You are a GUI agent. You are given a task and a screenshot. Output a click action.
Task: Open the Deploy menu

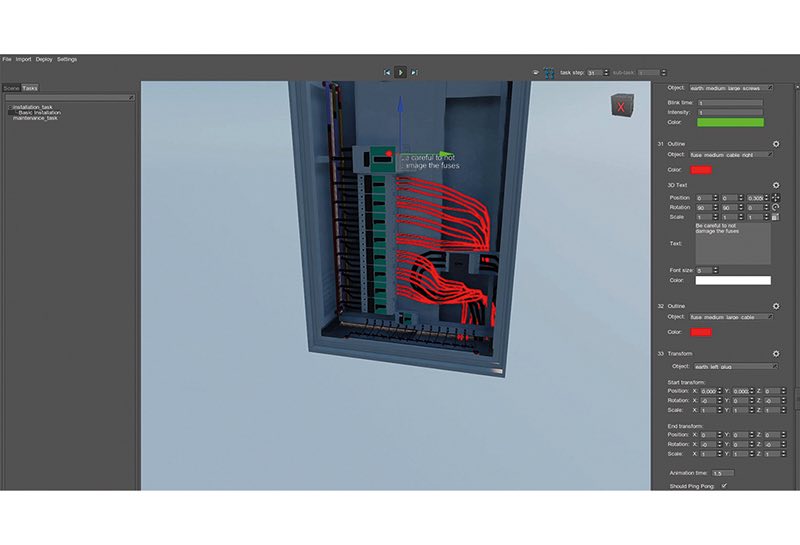tap(44, 59)
